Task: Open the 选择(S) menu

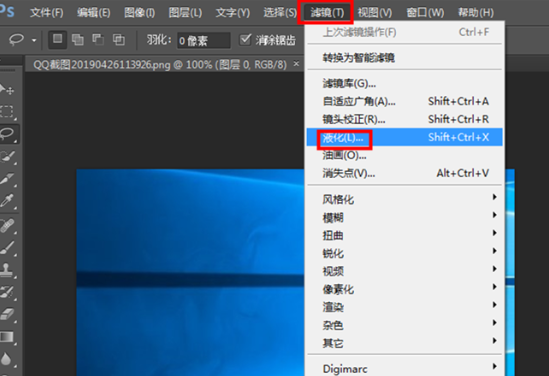Action: 279,13
